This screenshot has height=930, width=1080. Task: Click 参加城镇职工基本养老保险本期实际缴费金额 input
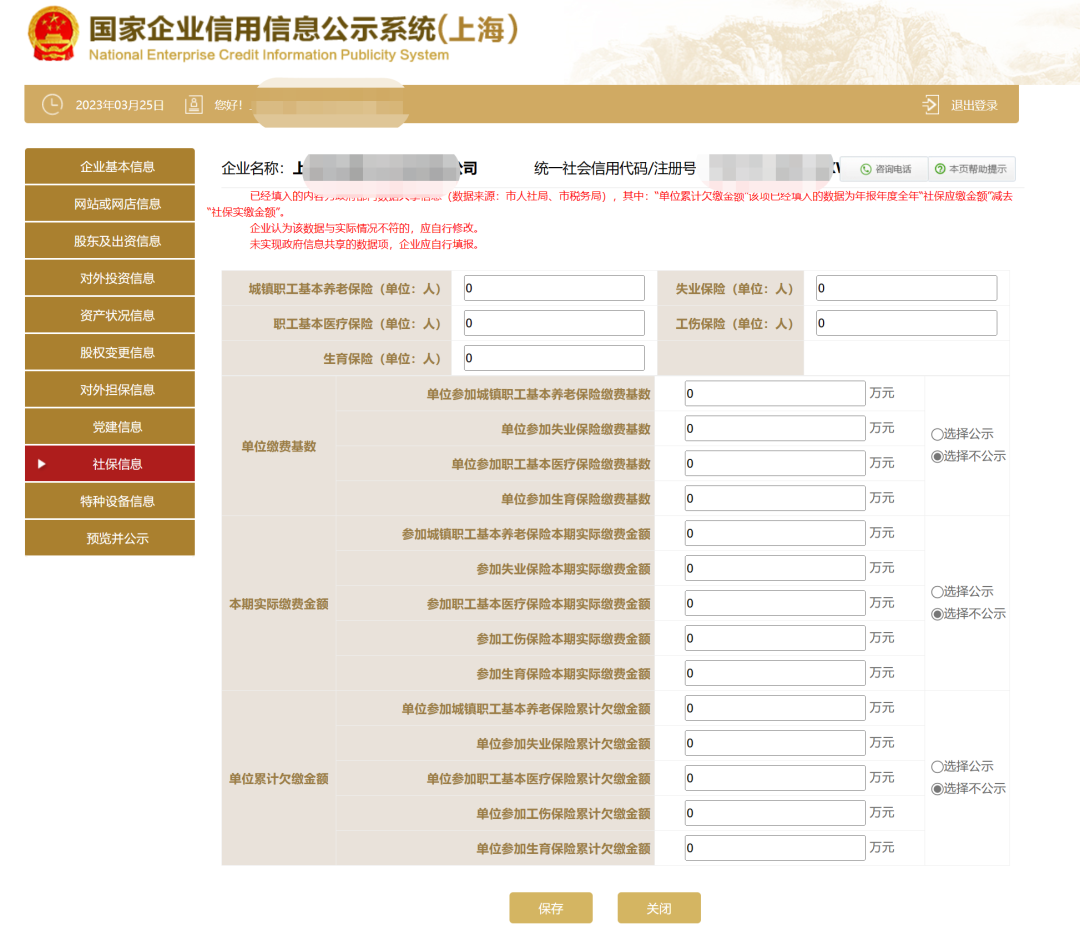click(775, 533)
